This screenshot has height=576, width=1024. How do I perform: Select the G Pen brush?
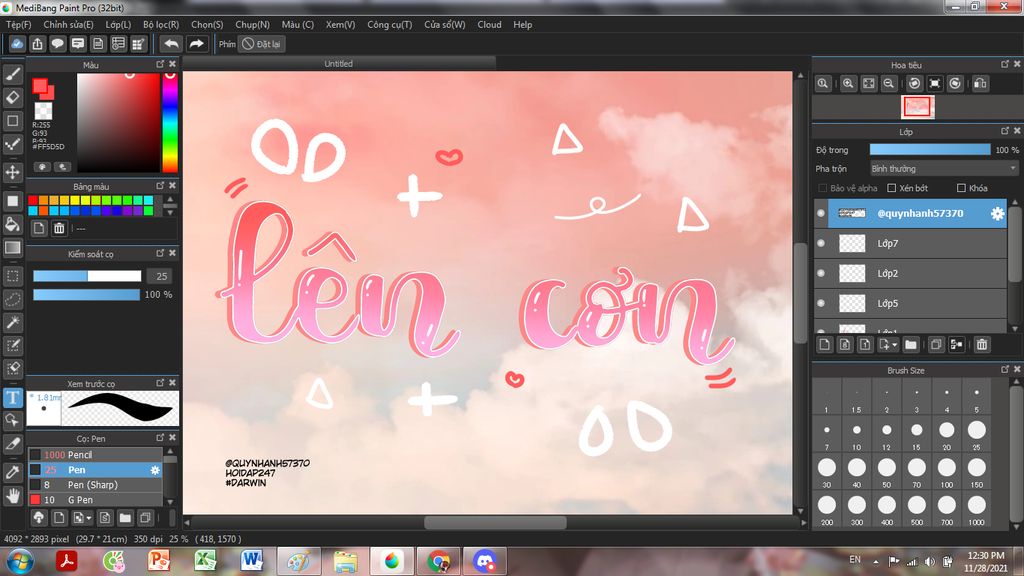click(95, 500)
